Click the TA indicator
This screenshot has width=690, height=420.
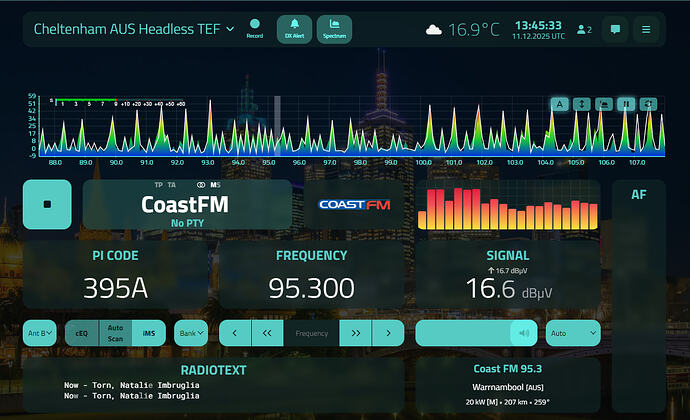pyautogui.click(x=172, y=185)
